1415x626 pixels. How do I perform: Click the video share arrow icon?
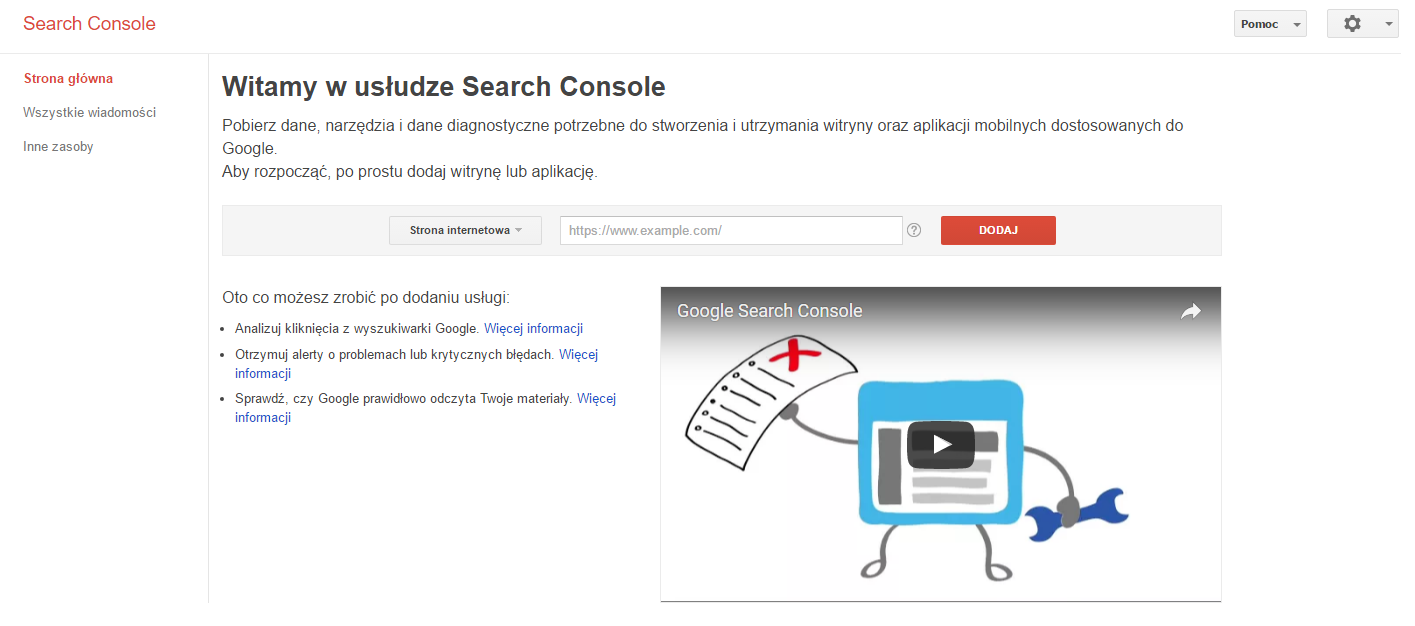point(1190,311)
